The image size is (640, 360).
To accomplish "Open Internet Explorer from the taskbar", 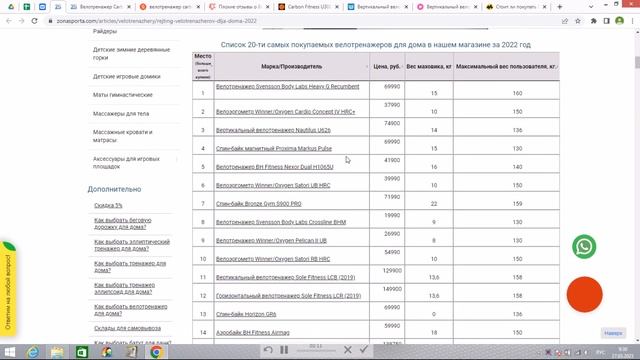I will click(x=33, y=352).
